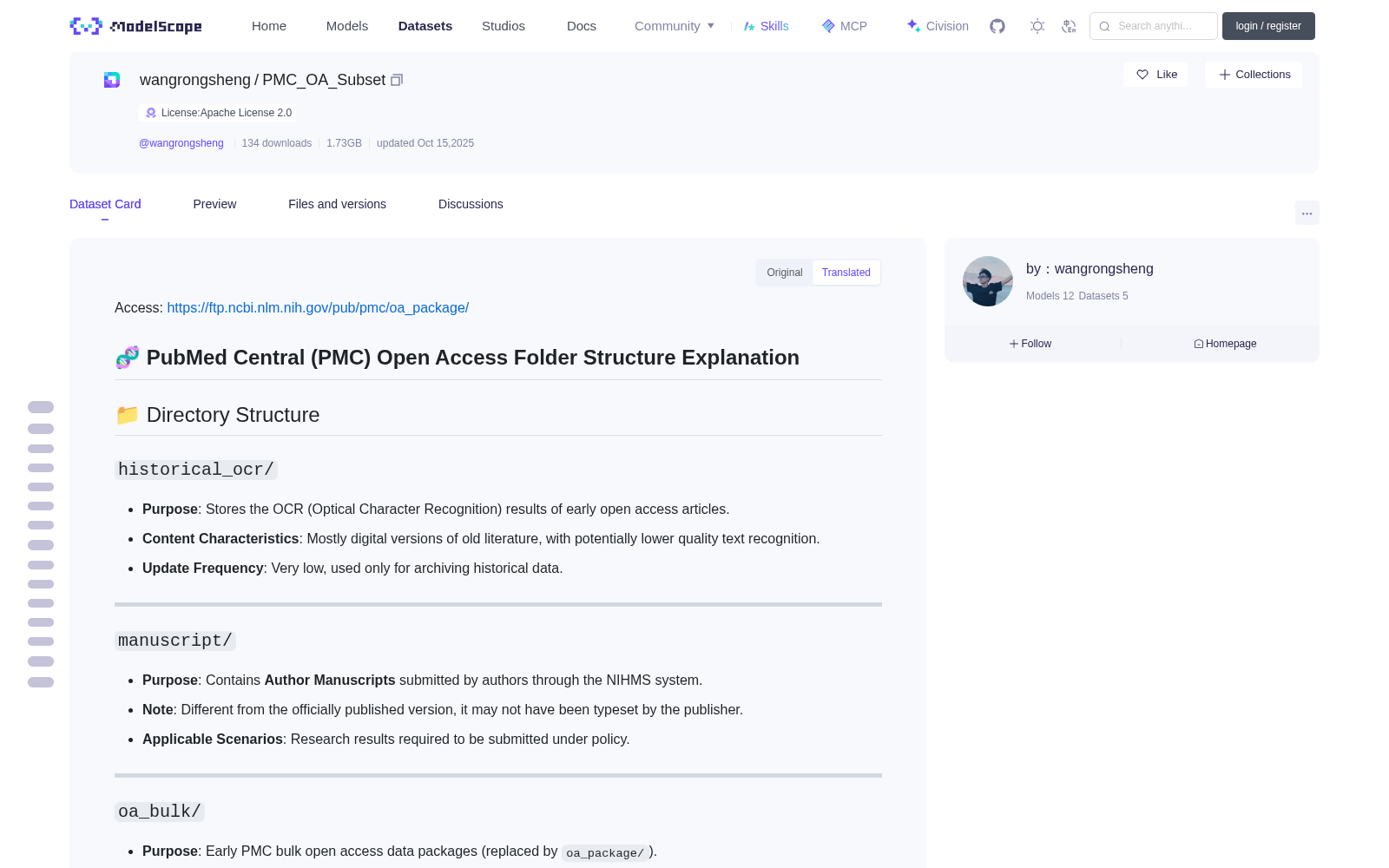Viewport: 1389px width, 868px height.
Task: Open the Discussions tab
Action: click(471, 204)
